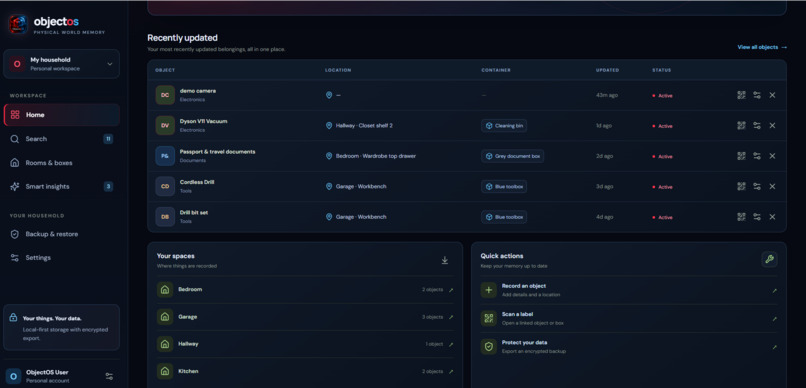
Task: Download the Your spaces list
Action: (x=445, y=261)
